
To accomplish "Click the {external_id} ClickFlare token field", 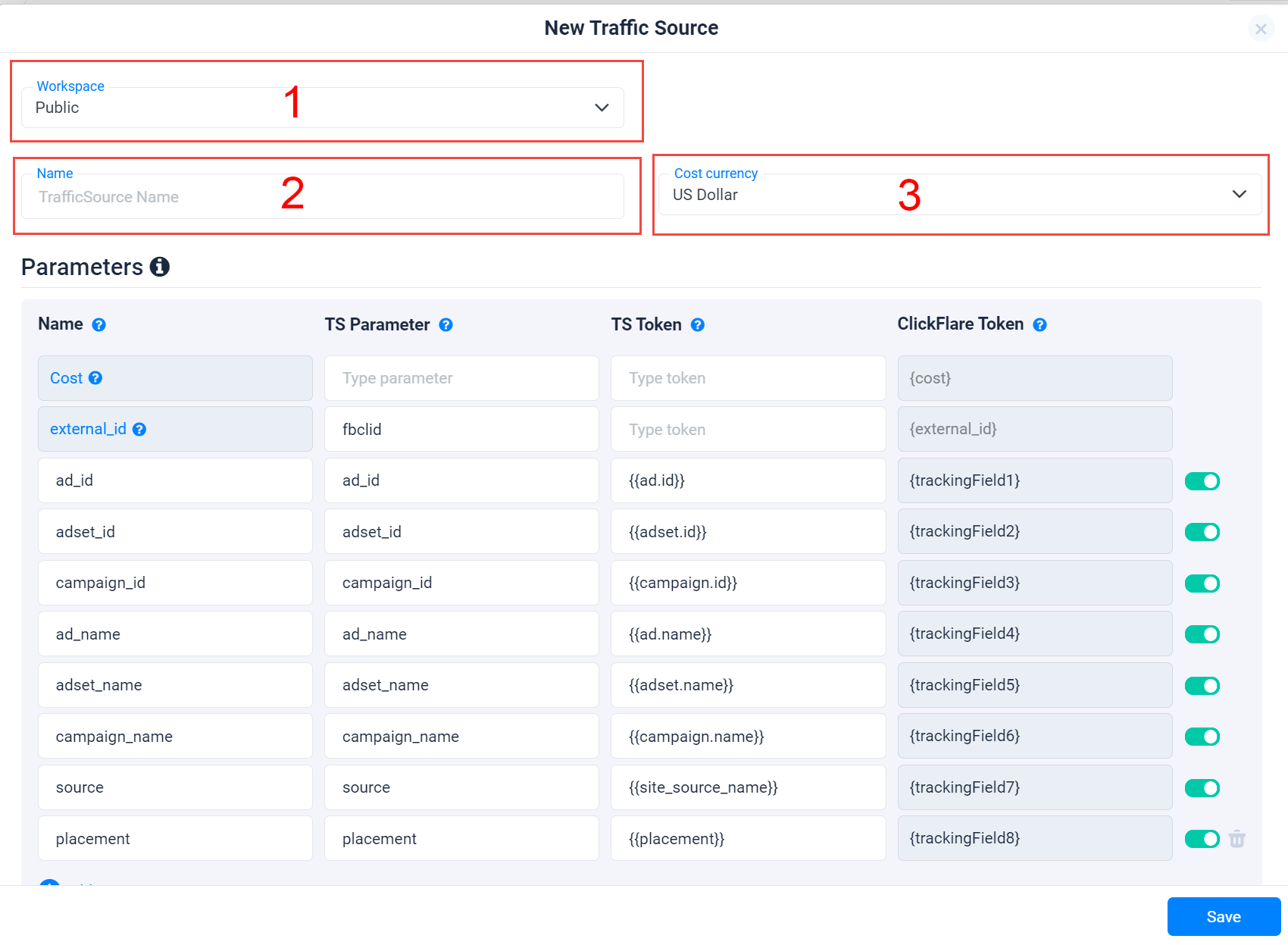I will pyautogui.click(x=1035, y=429).
